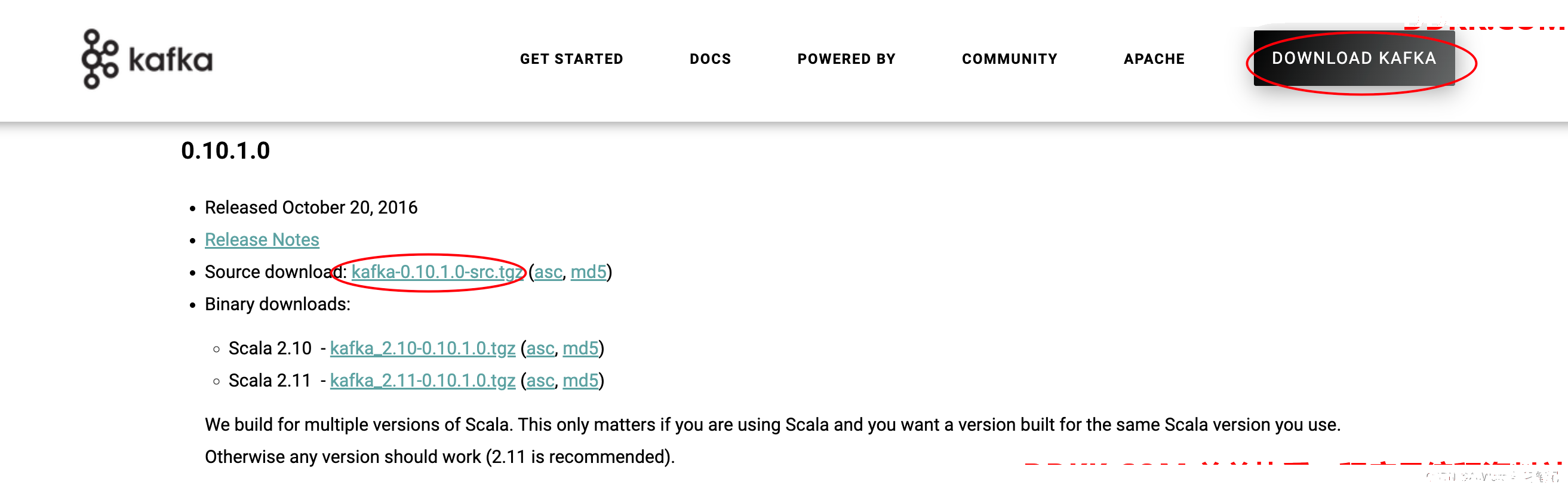Download kafka_2.11-0.10.1.0.tgz binary
This screenshot has width=1568, height=488.
coord(422,381)
